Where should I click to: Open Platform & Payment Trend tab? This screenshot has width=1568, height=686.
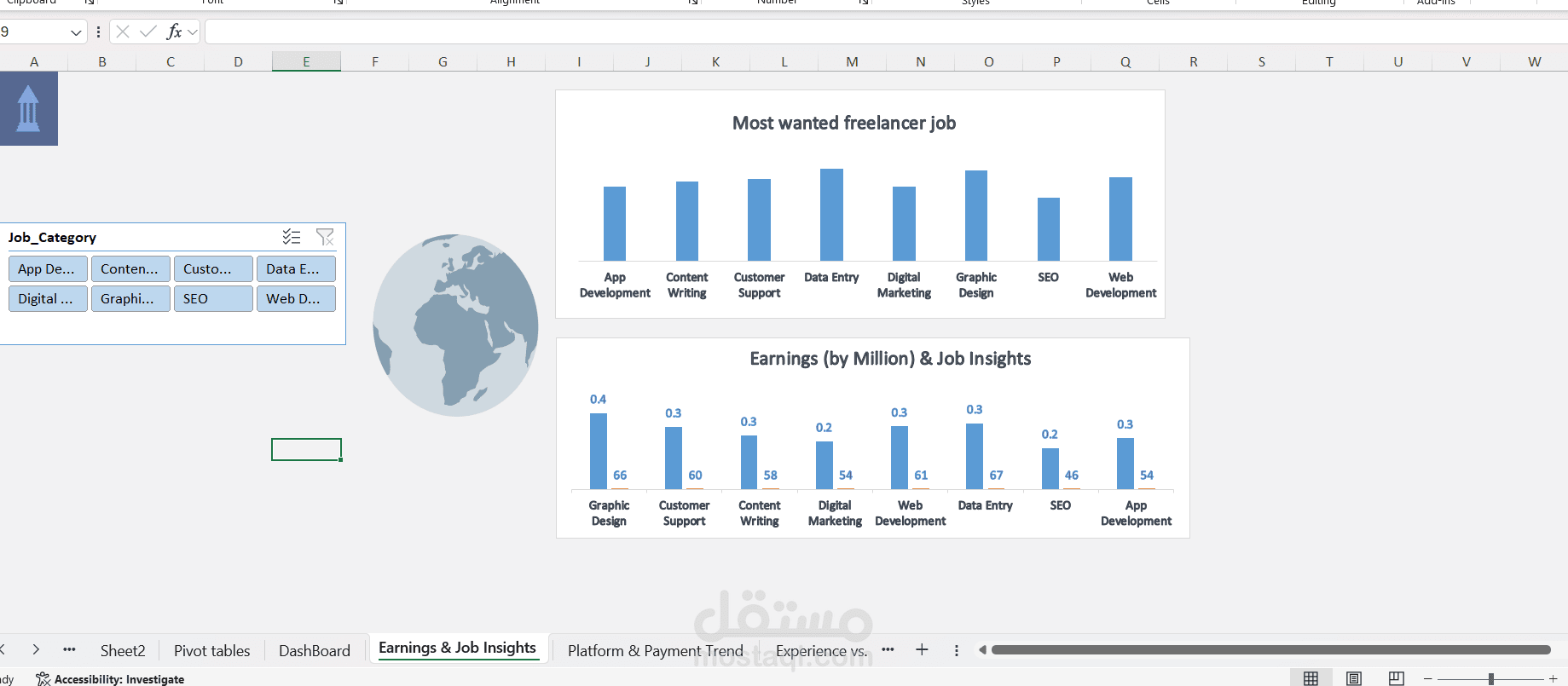coord(656,650)
